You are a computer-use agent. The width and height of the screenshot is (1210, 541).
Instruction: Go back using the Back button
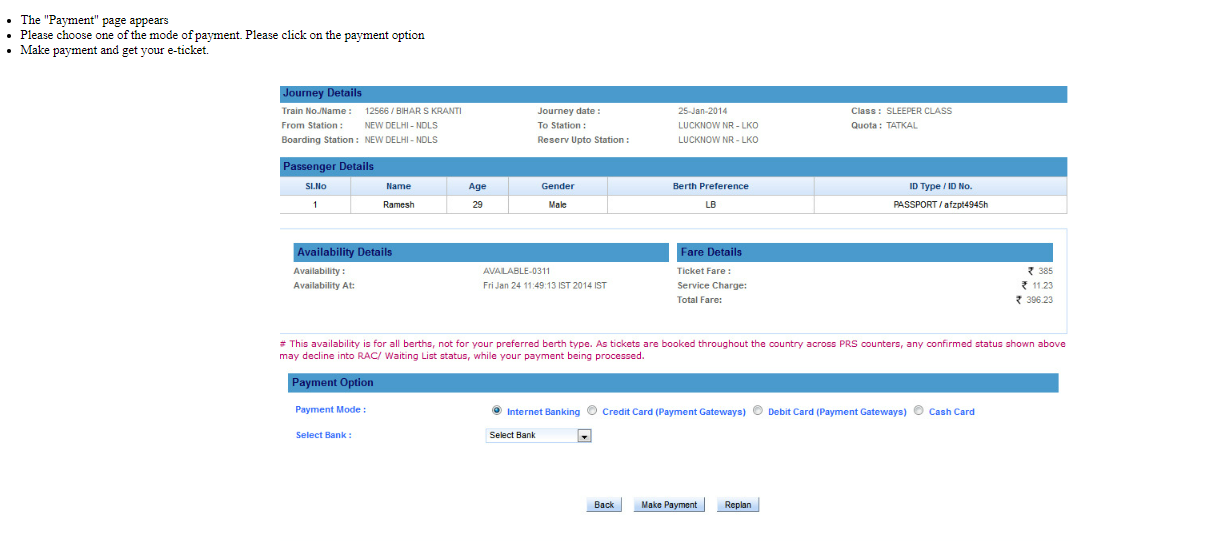click(x=604, y=505)
